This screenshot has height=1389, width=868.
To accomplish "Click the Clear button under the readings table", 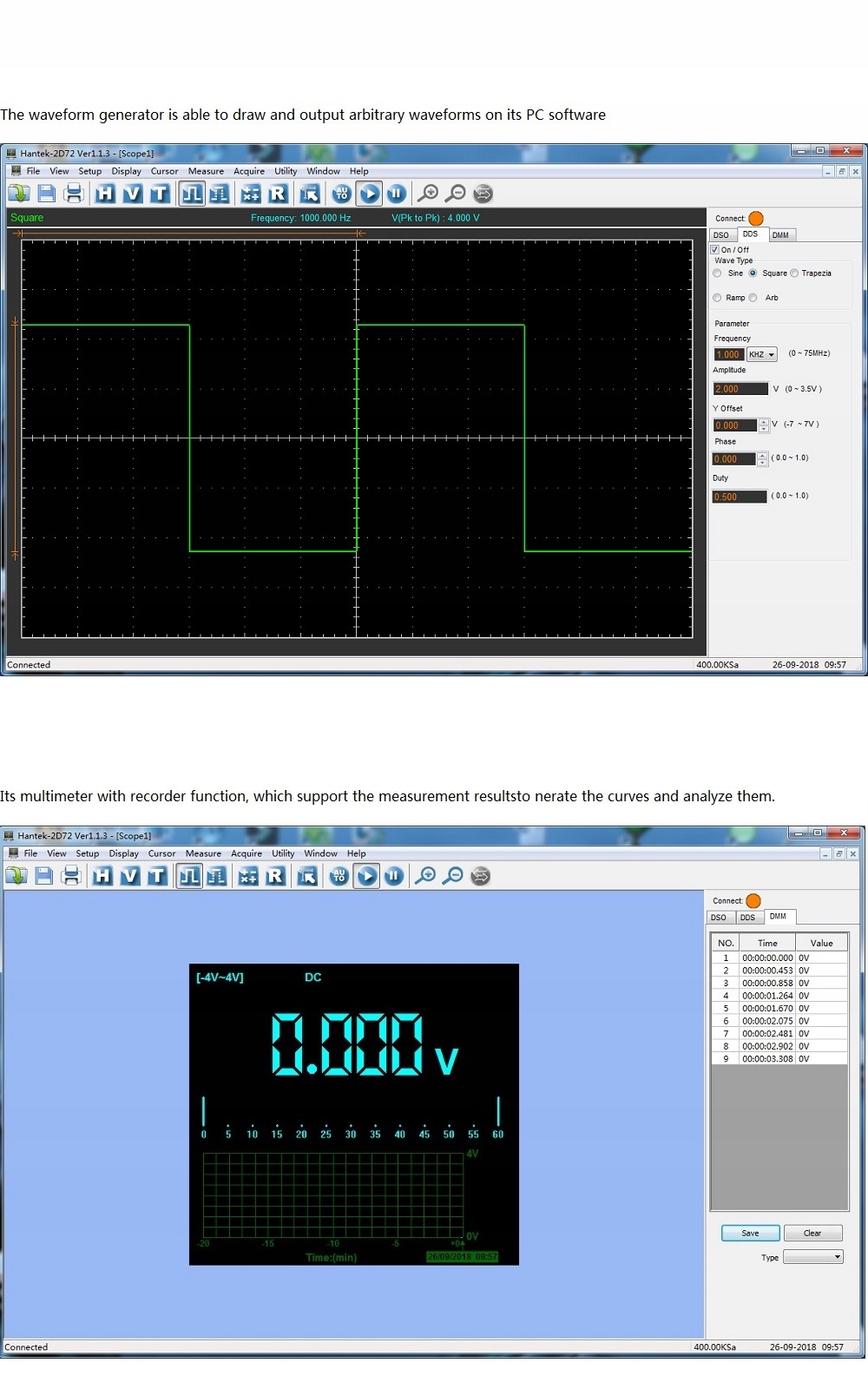I will (812, 1233).
